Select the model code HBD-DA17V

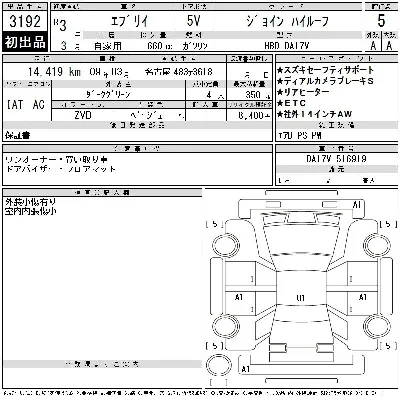(x=287, y=46)
